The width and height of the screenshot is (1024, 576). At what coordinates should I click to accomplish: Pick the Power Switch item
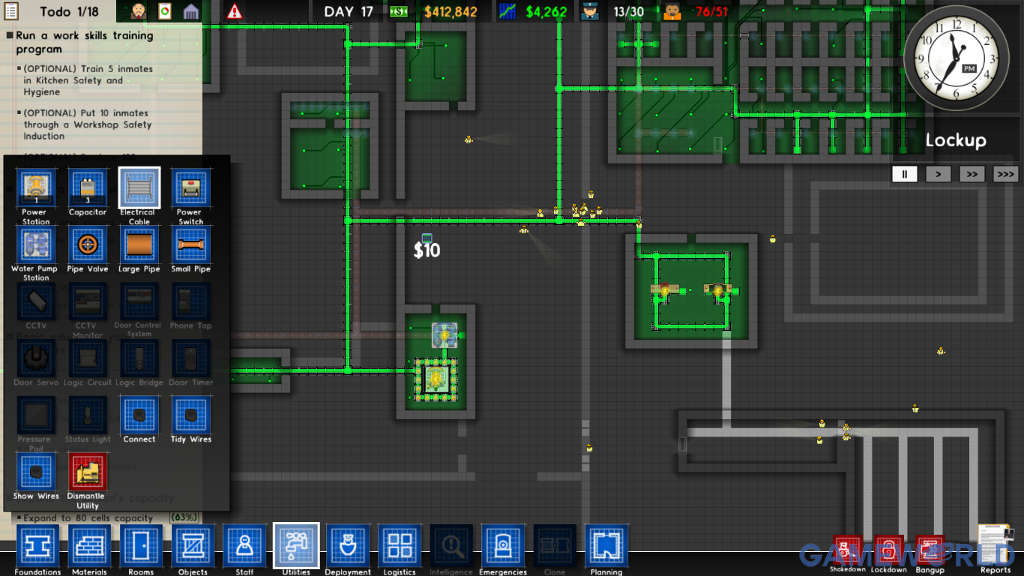(x=191, y=189)
